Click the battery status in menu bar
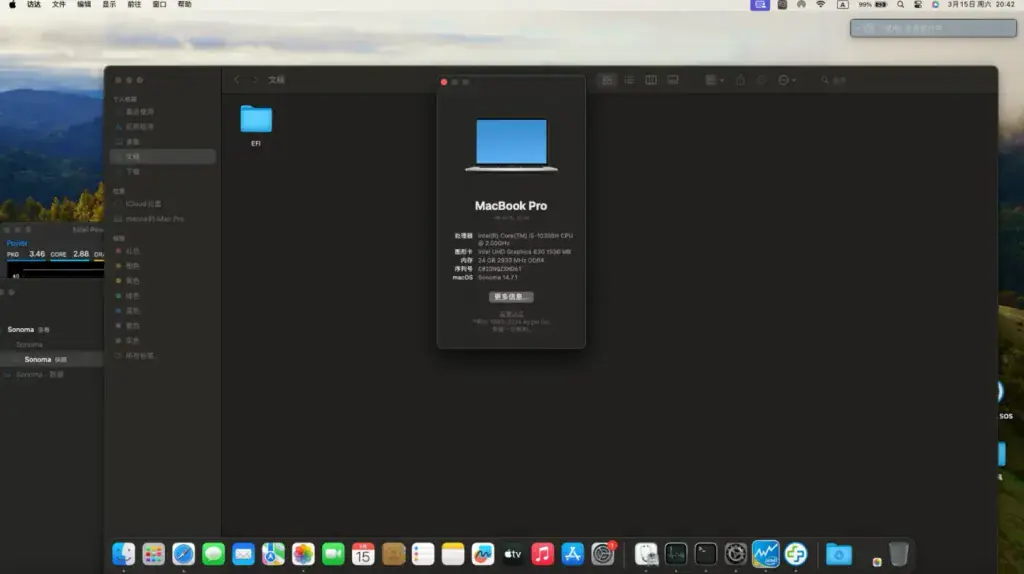Image resolution: width=1024 pixels, height=574 pixels. click(872, 5)
